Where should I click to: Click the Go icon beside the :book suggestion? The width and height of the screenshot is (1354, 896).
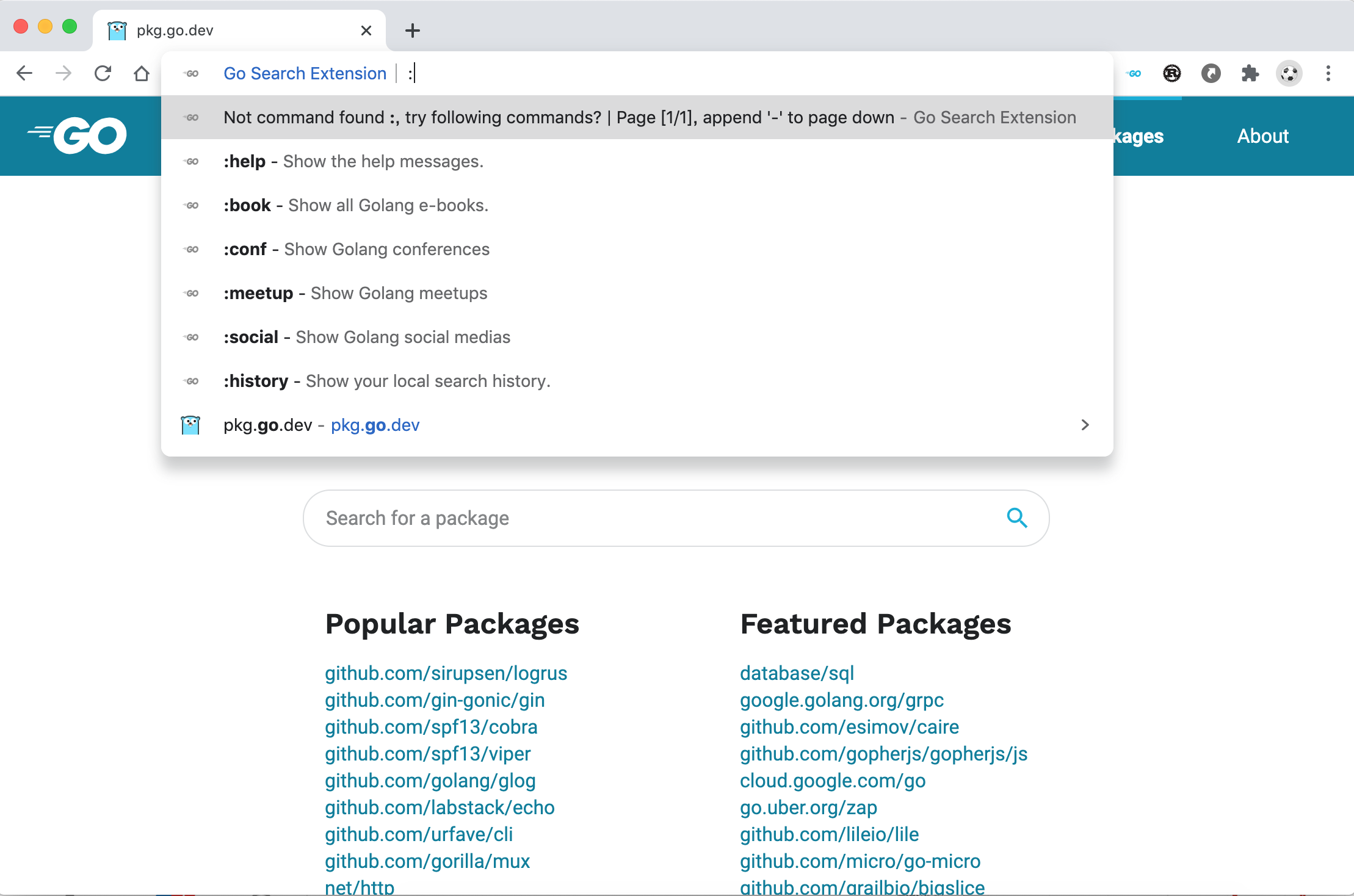pyautogui.click(x=191, y=206)
